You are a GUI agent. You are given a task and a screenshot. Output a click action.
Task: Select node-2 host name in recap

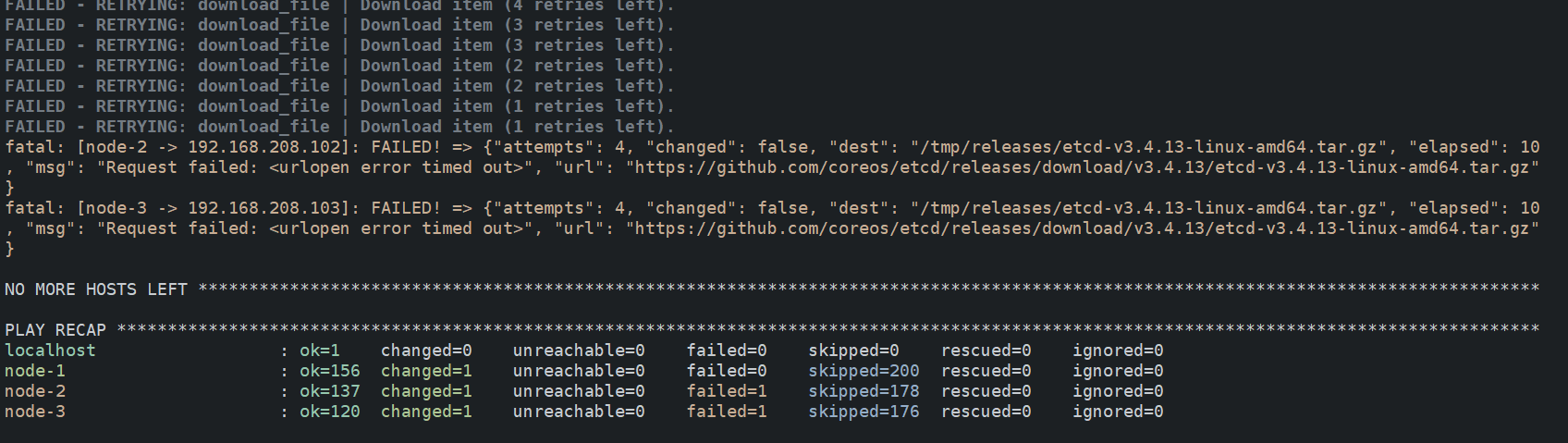click(x=35, y=391)
